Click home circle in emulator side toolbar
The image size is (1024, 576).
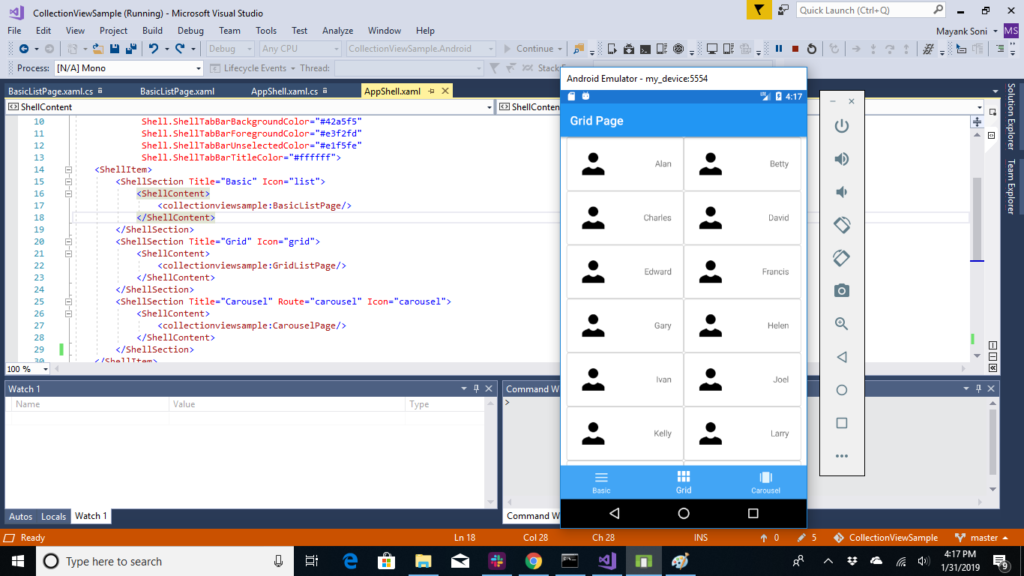pos(842,390)
